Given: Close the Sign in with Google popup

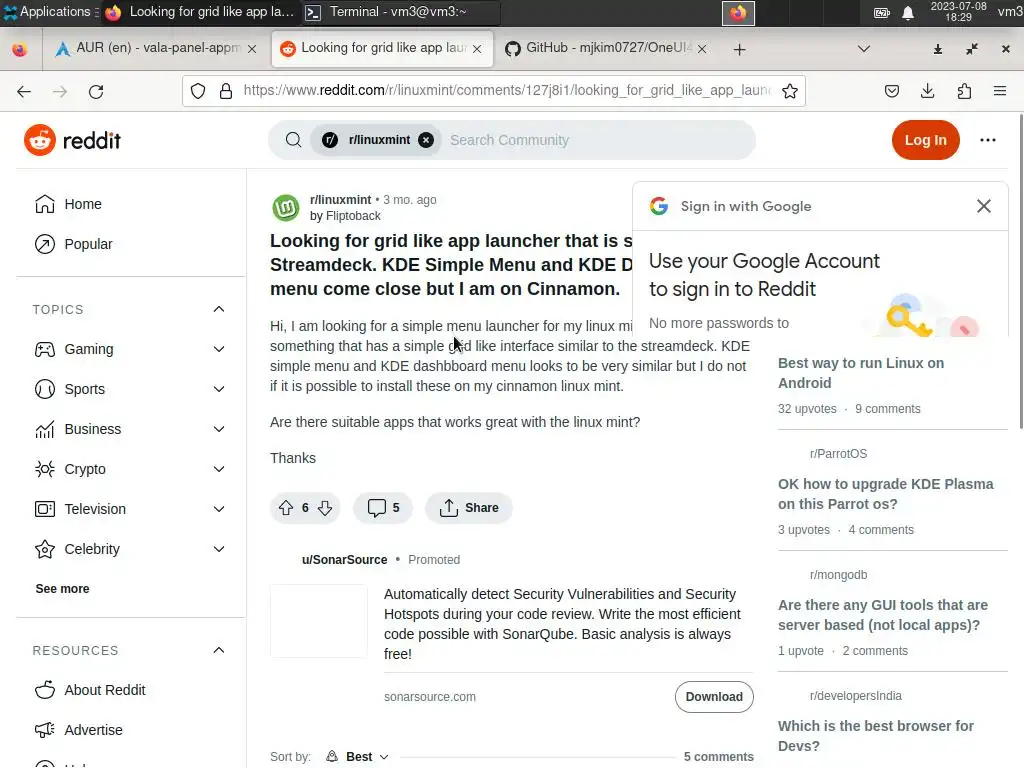Looking at the screenshot, I should coord(984,206).
